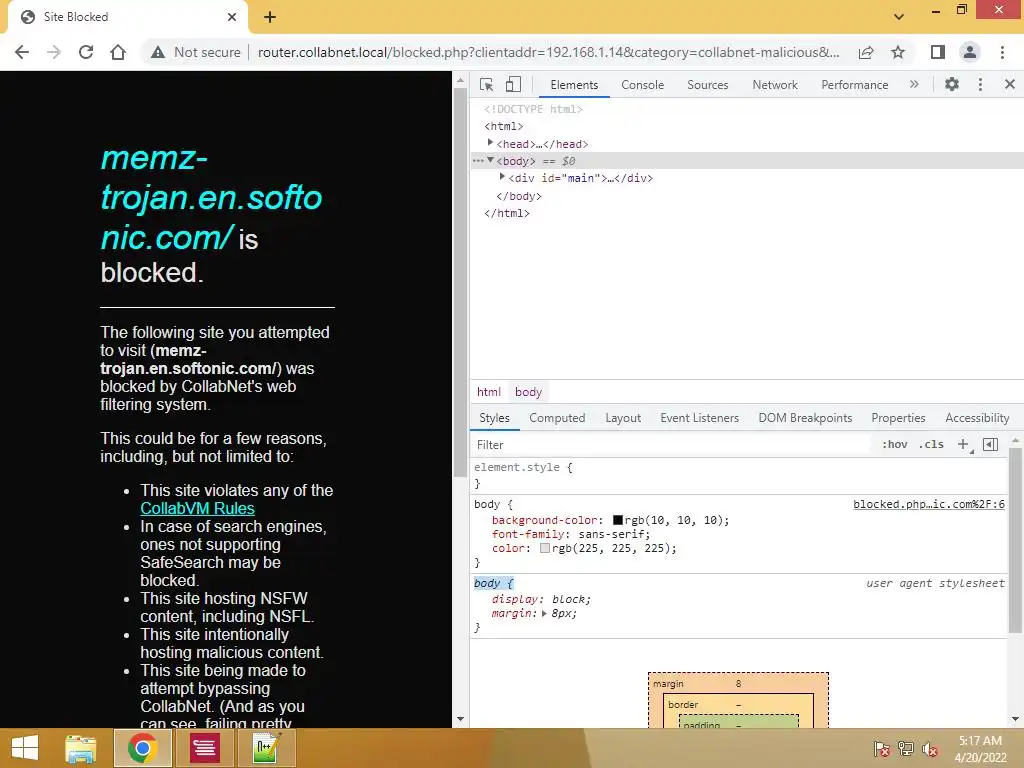Open the Styles sub-tab
Image resolution: width=1024 pixels, height=768 pixels.
[x=494, y=418]
